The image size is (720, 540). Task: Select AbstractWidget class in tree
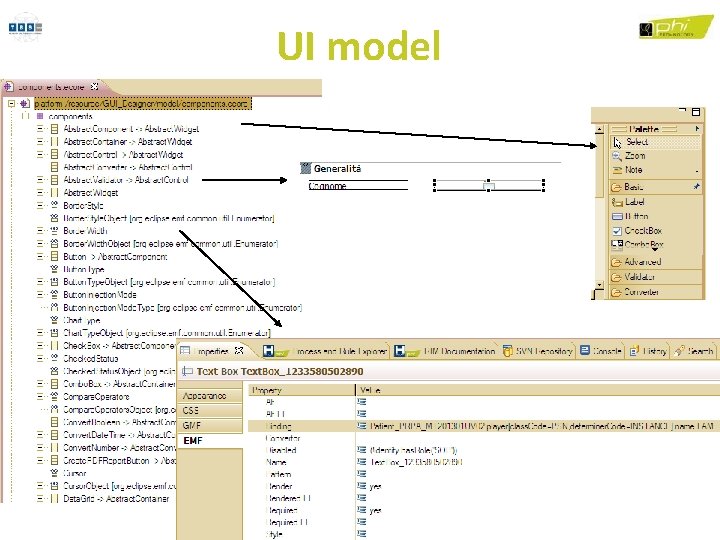tap(90, 193)
